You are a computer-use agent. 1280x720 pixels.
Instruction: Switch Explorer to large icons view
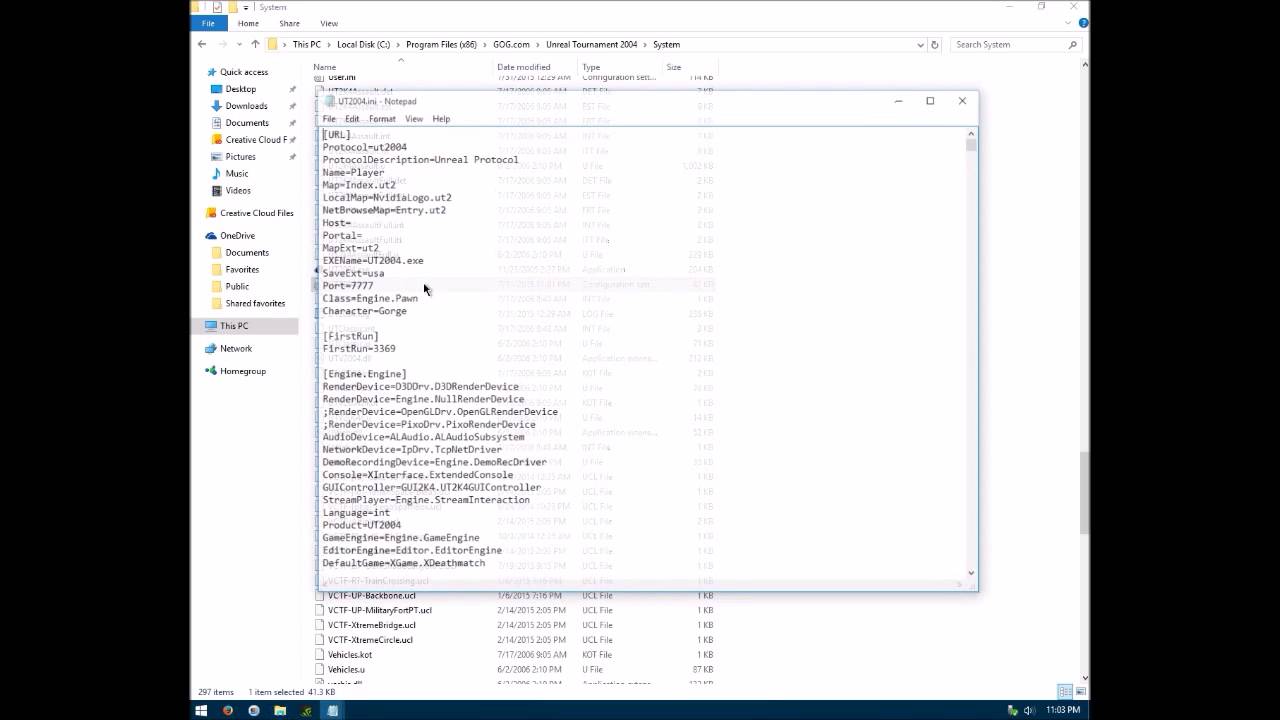point(1080,692)
